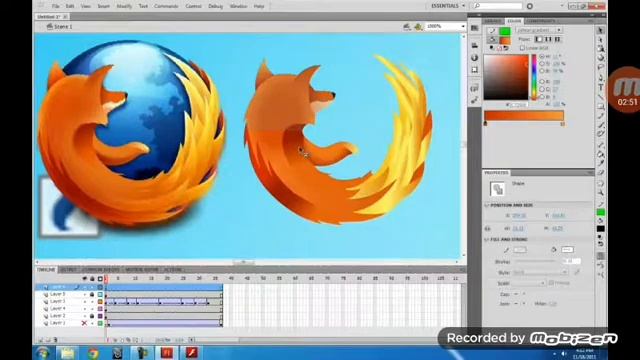Image resolution: width=640 pixels, height=360 pixels.
Task: Select the first B brightness radio button
Action: point(542,71)
